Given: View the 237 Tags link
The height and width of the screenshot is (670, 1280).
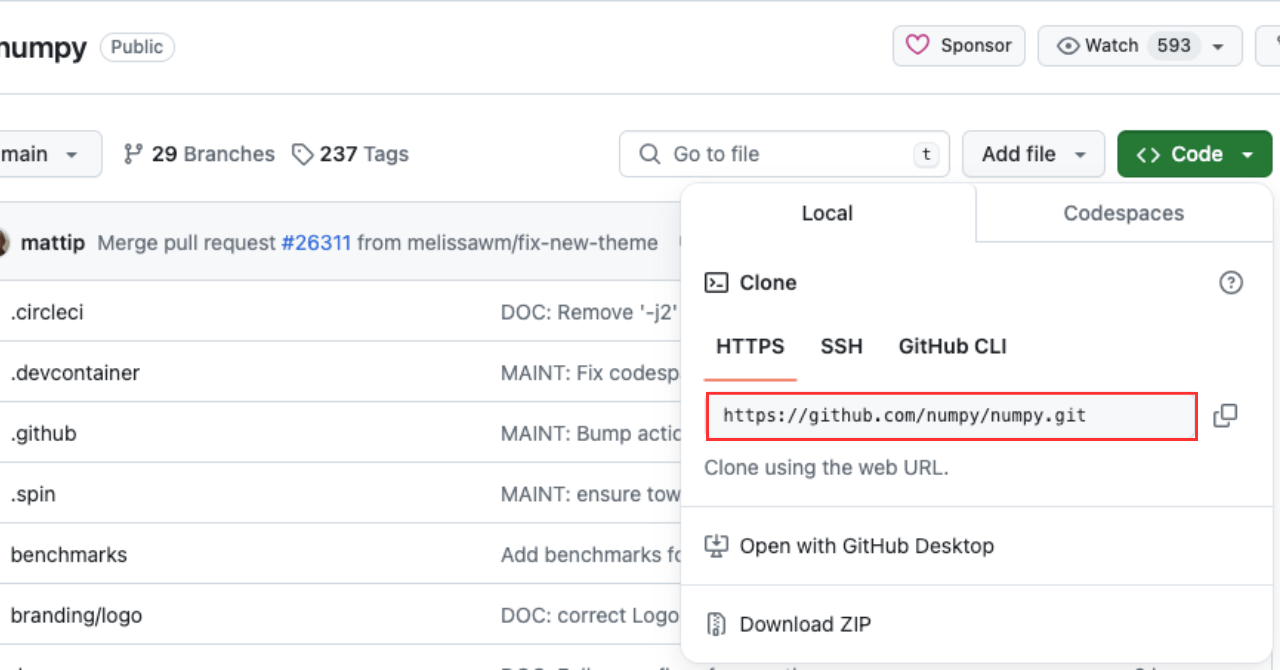Looking at the screenshot, I should [x=350, y=154].
